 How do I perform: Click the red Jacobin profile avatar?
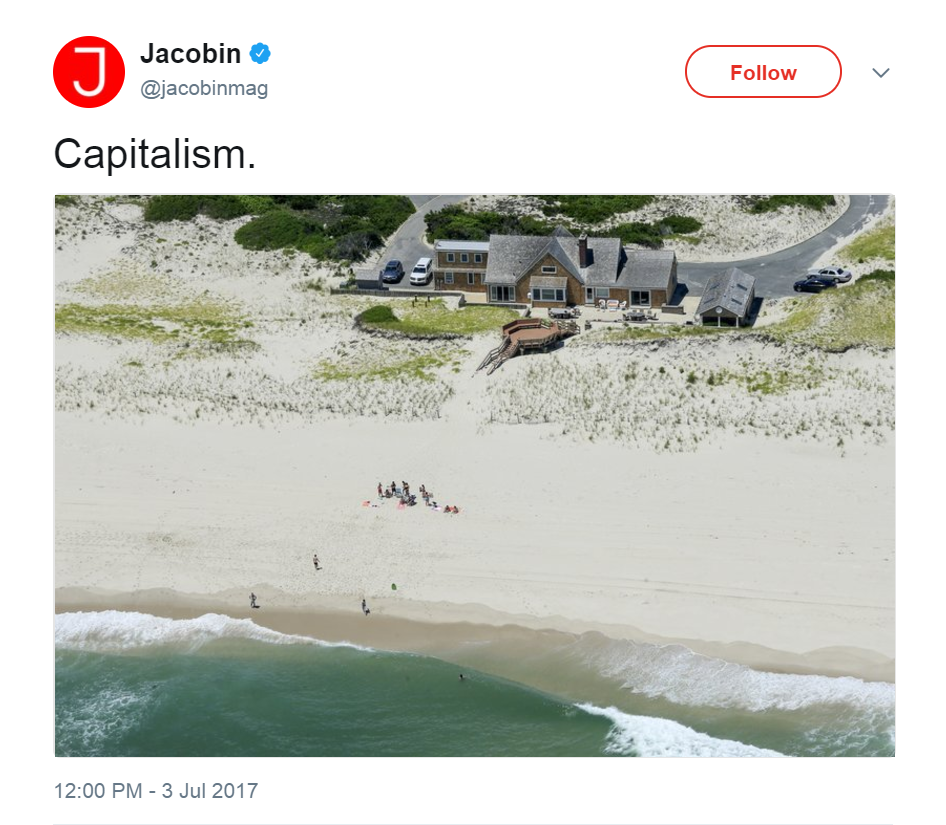[x=89, y=72]
